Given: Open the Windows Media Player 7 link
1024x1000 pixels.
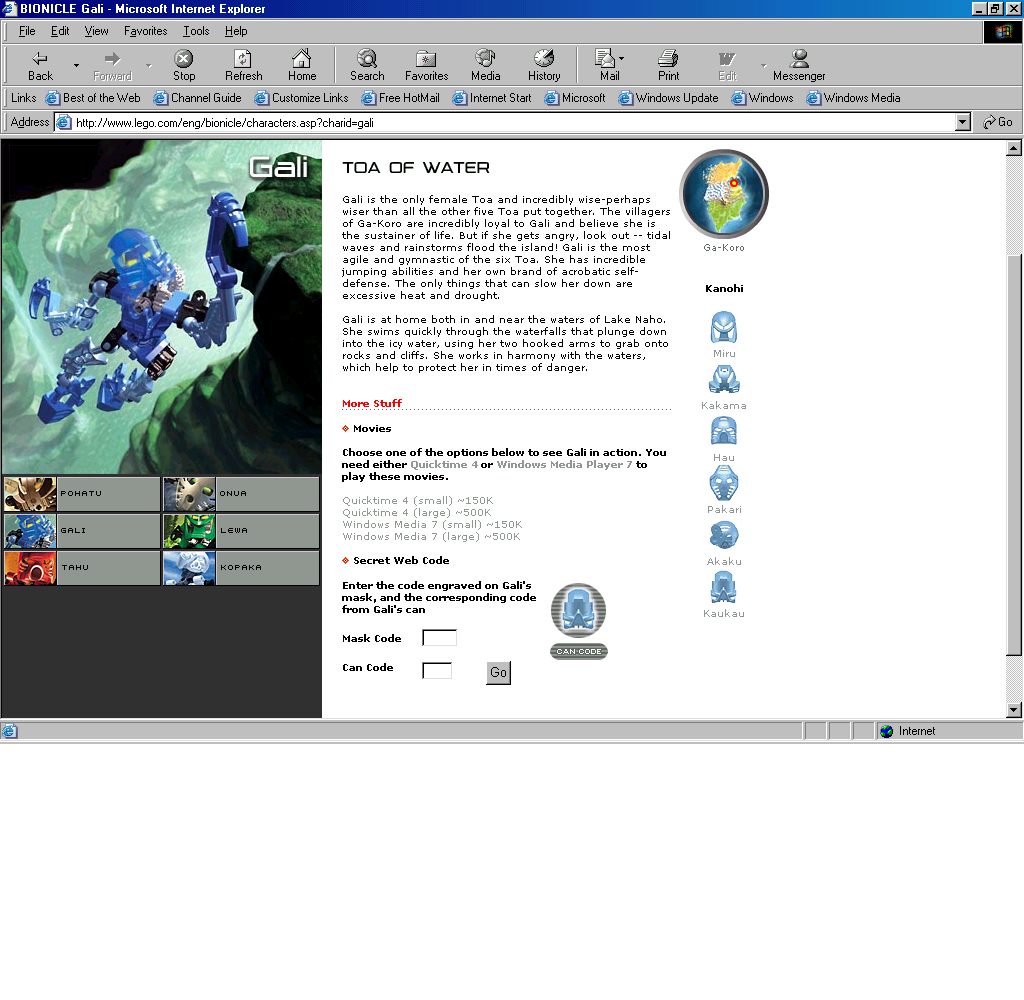Looking at the screenshot, I should click(x=564, y=464).
